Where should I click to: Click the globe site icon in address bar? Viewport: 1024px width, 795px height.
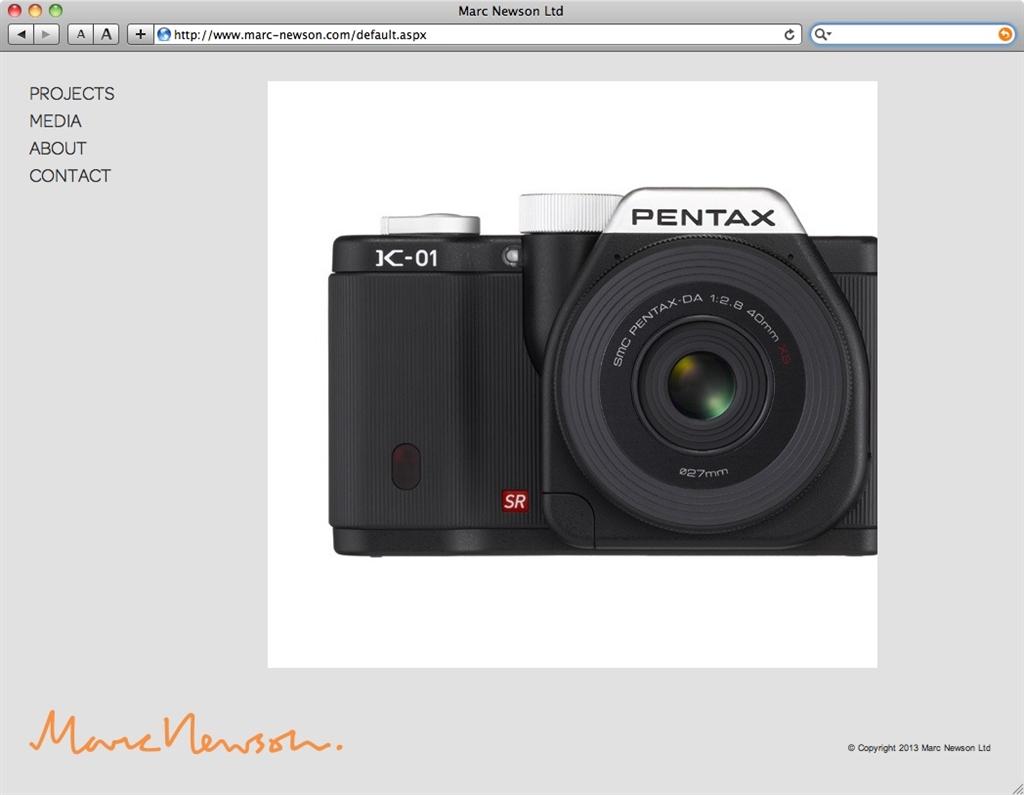(164, 35)
